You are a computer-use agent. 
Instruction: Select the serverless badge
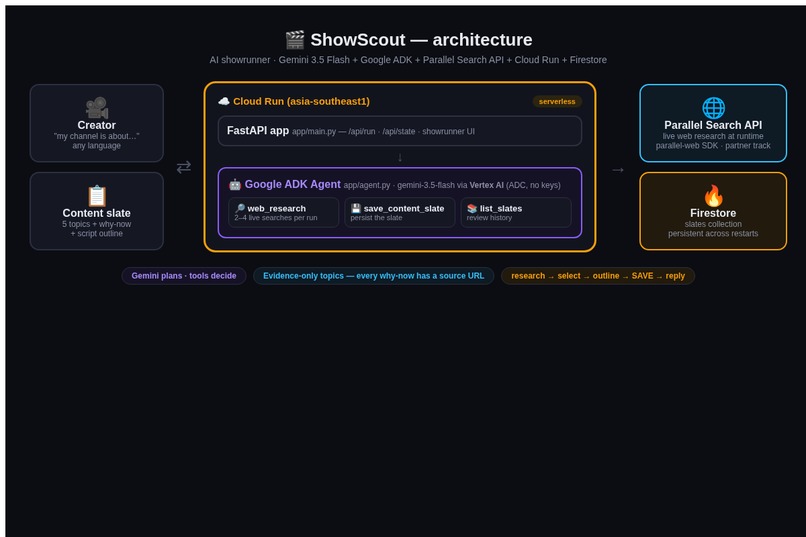(x=557, y=101)
